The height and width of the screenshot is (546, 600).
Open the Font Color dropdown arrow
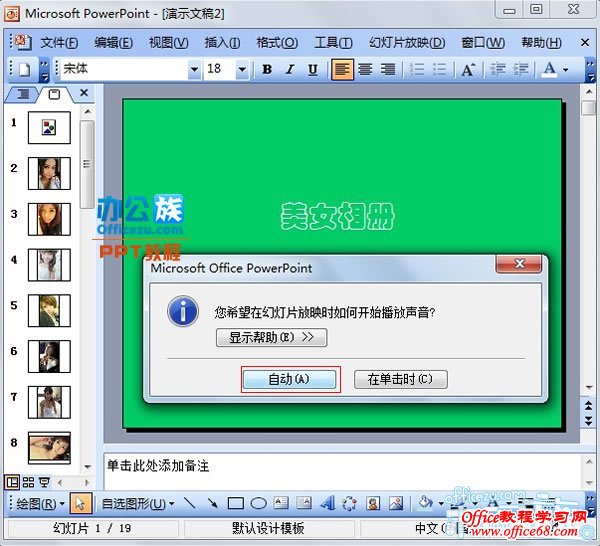coord(566,70)
